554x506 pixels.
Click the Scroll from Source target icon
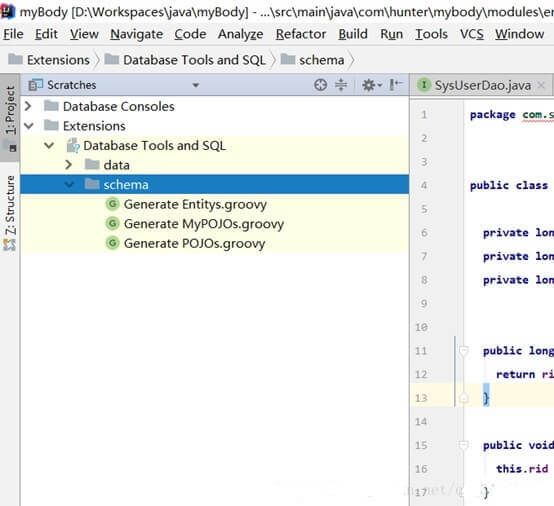[x=320, y=85]
